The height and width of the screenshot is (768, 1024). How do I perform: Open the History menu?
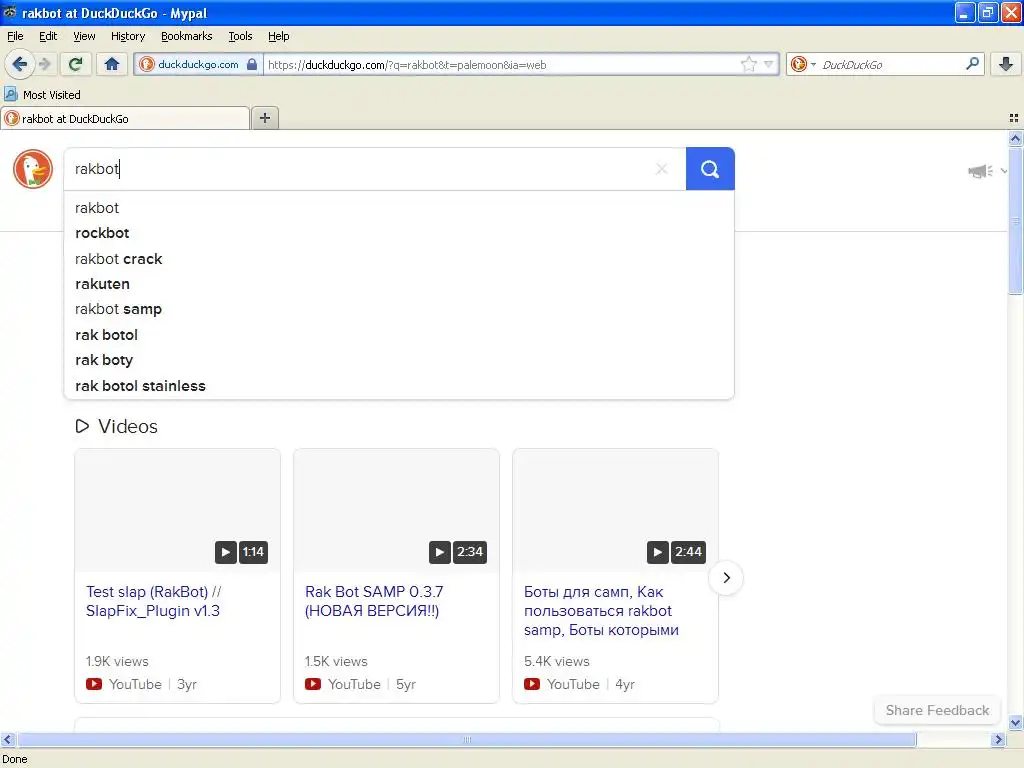tap(127, 36)
